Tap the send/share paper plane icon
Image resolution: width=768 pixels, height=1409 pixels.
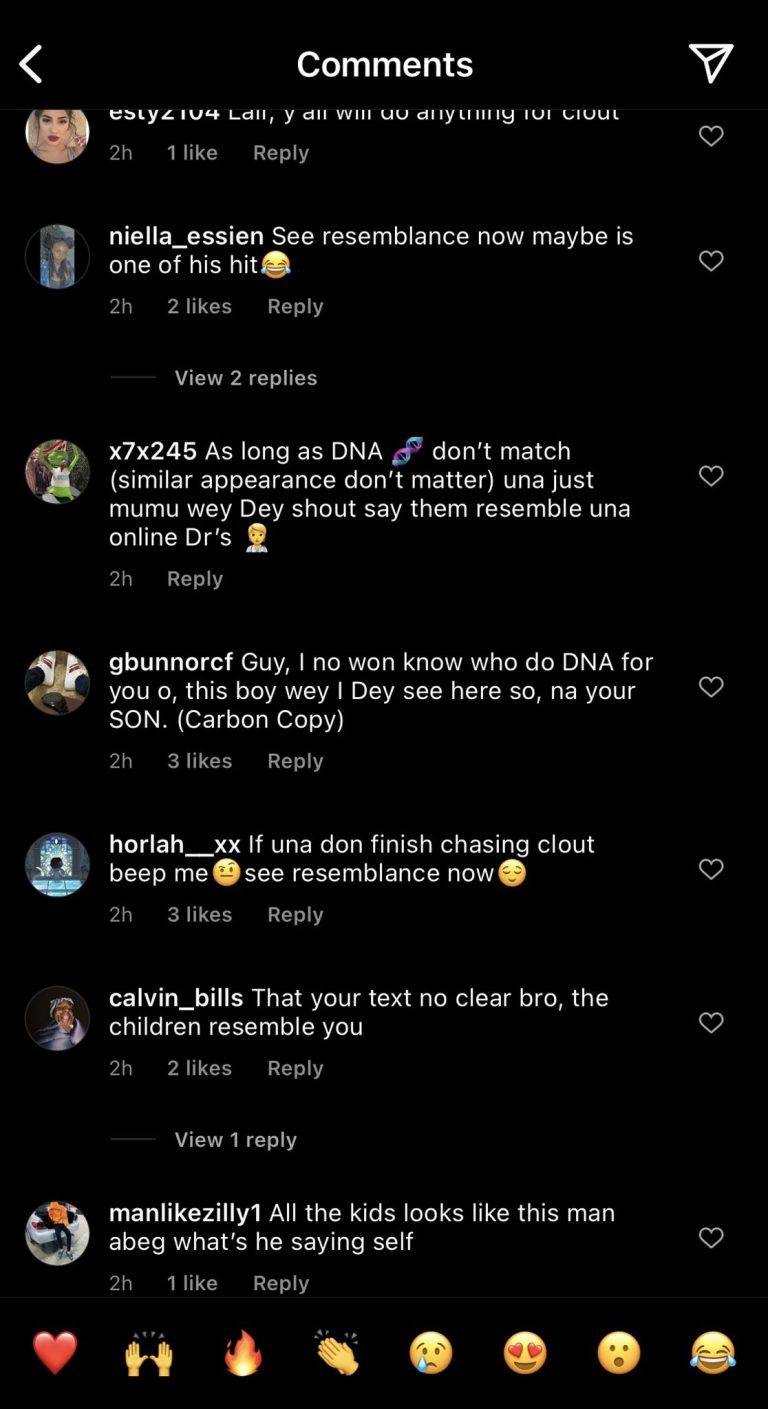[711, 64]
